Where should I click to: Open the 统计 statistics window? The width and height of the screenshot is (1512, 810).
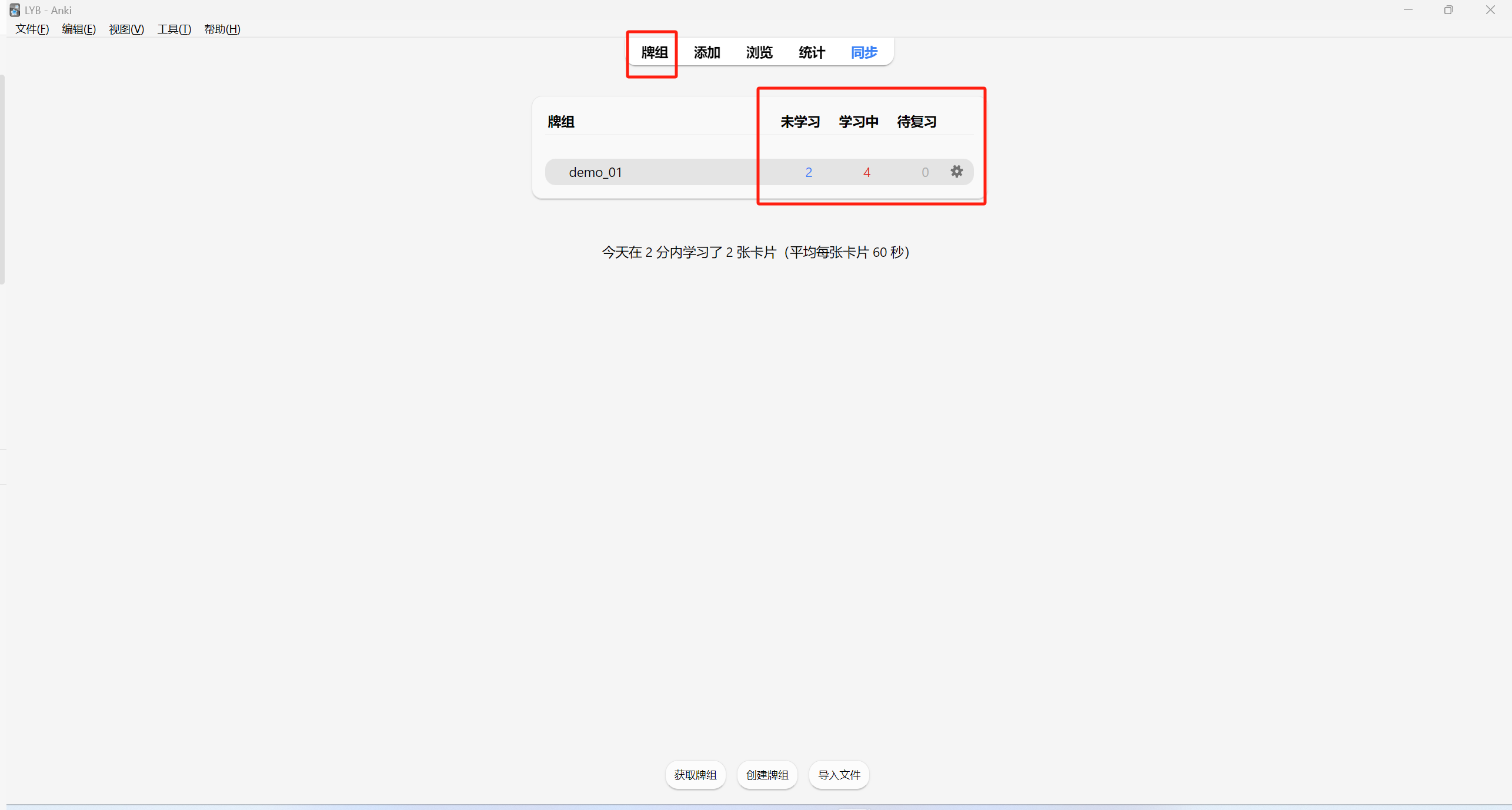click(812, 52)
